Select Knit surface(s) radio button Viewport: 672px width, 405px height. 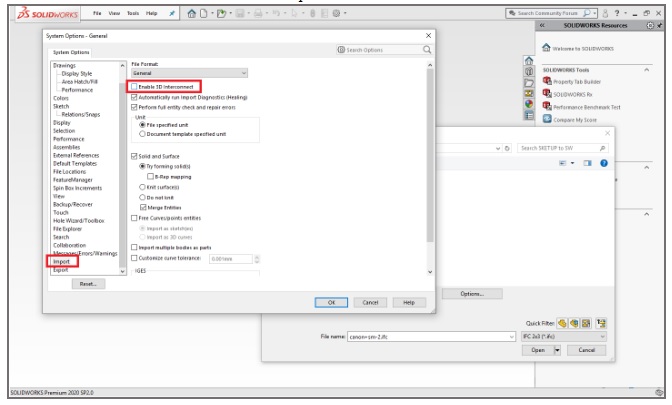click(x=142, y=187)
